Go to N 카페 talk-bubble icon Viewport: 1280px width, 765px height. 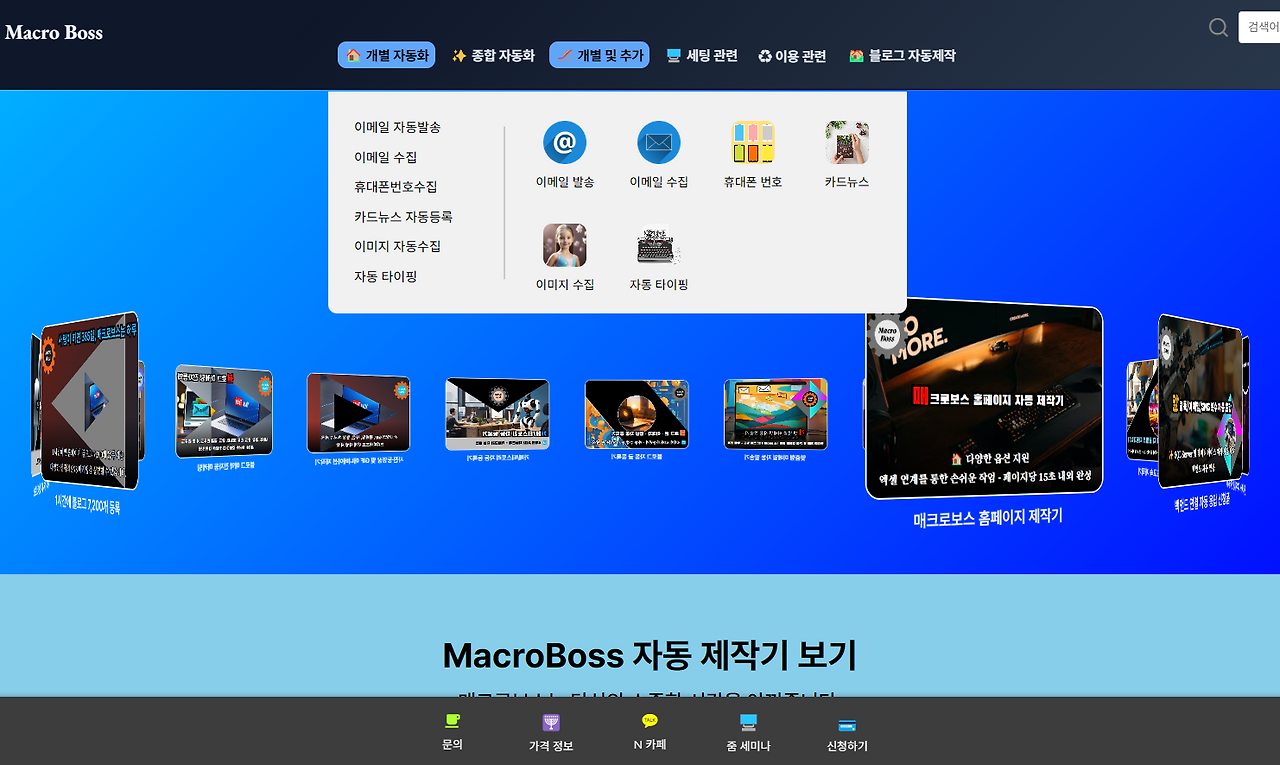click(x=650, y=721)
